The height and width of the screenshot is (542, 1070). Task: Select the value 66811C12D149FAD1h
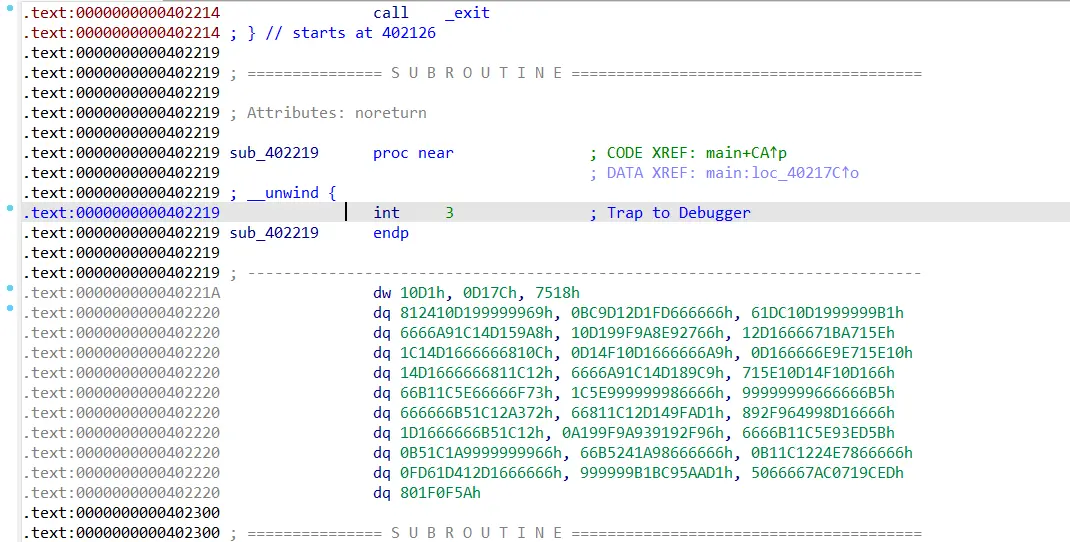tap(648, 413)
